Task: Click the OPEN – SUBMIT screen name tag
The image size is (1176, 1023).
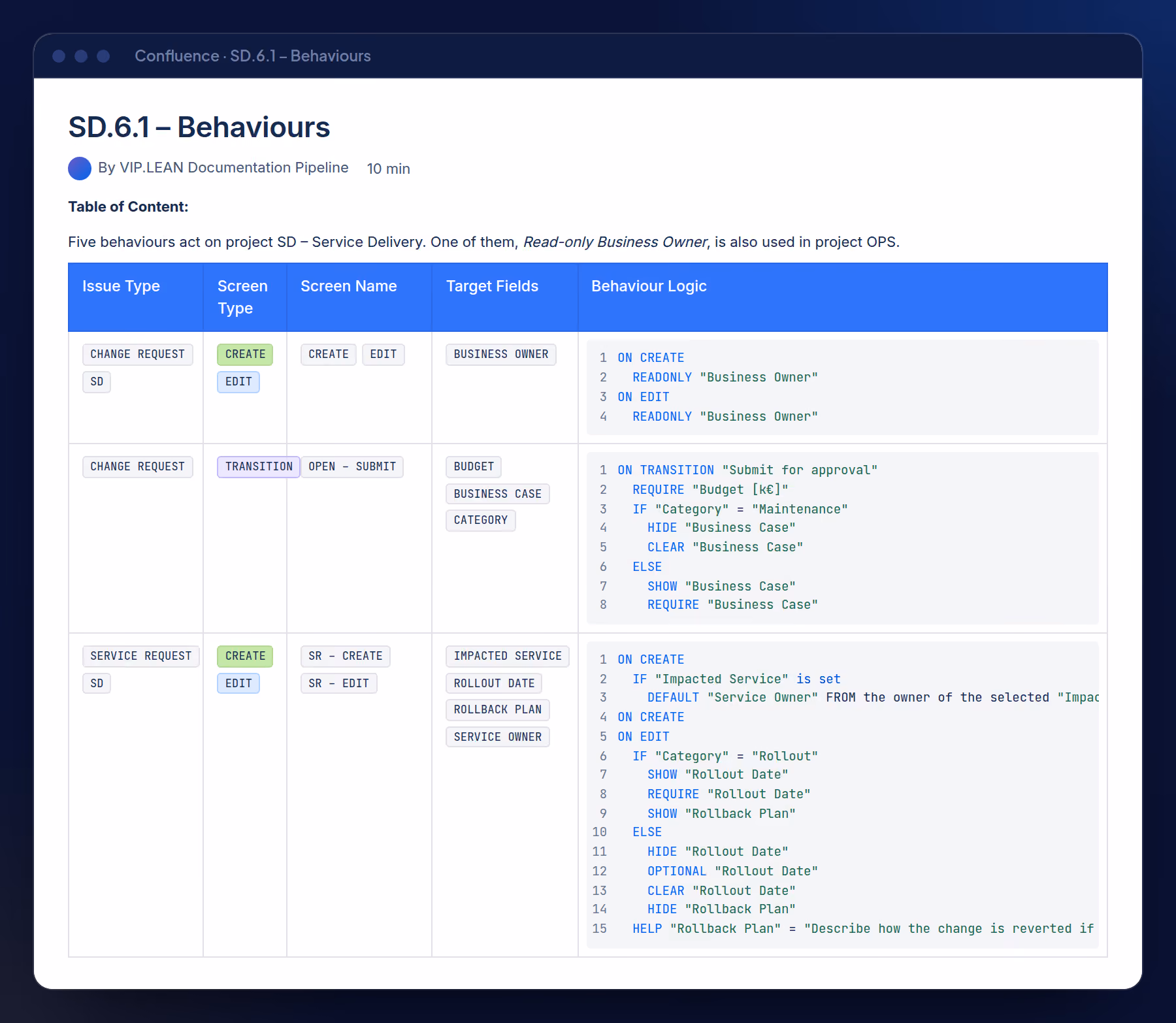Action: pos(352,467)
